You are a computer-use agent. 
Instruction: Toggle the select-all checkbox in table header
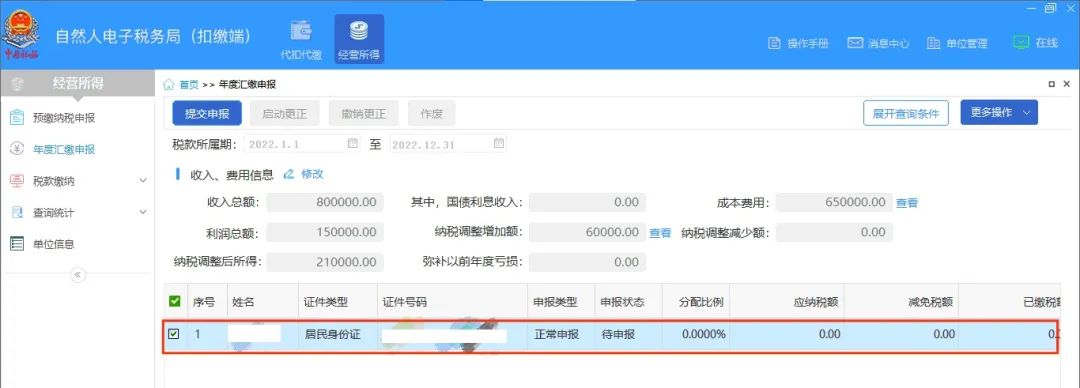(175, 301)
